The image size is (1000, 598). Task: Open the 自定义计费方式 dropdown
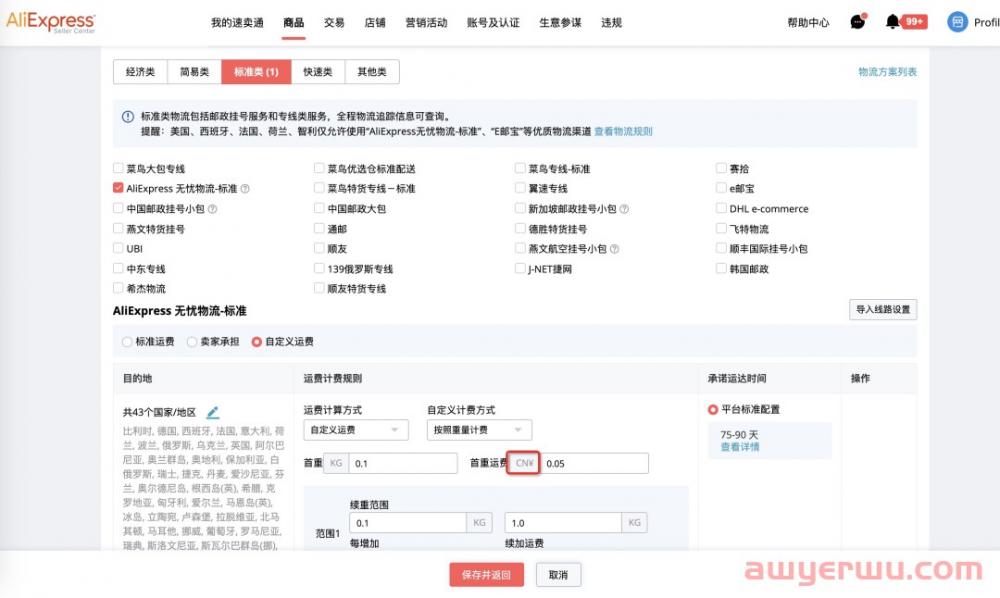[x=480, y=430]
